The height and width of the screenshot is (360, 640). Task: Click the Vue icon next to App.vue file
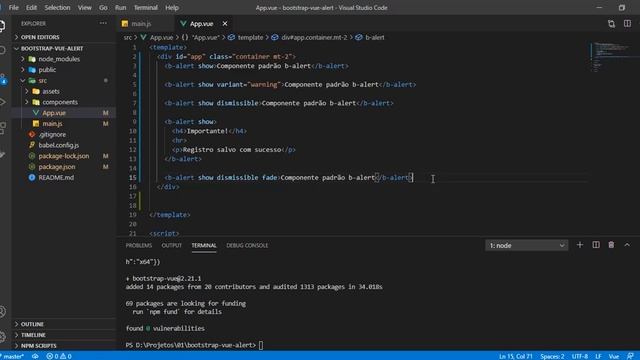click(x=36, y=113)
